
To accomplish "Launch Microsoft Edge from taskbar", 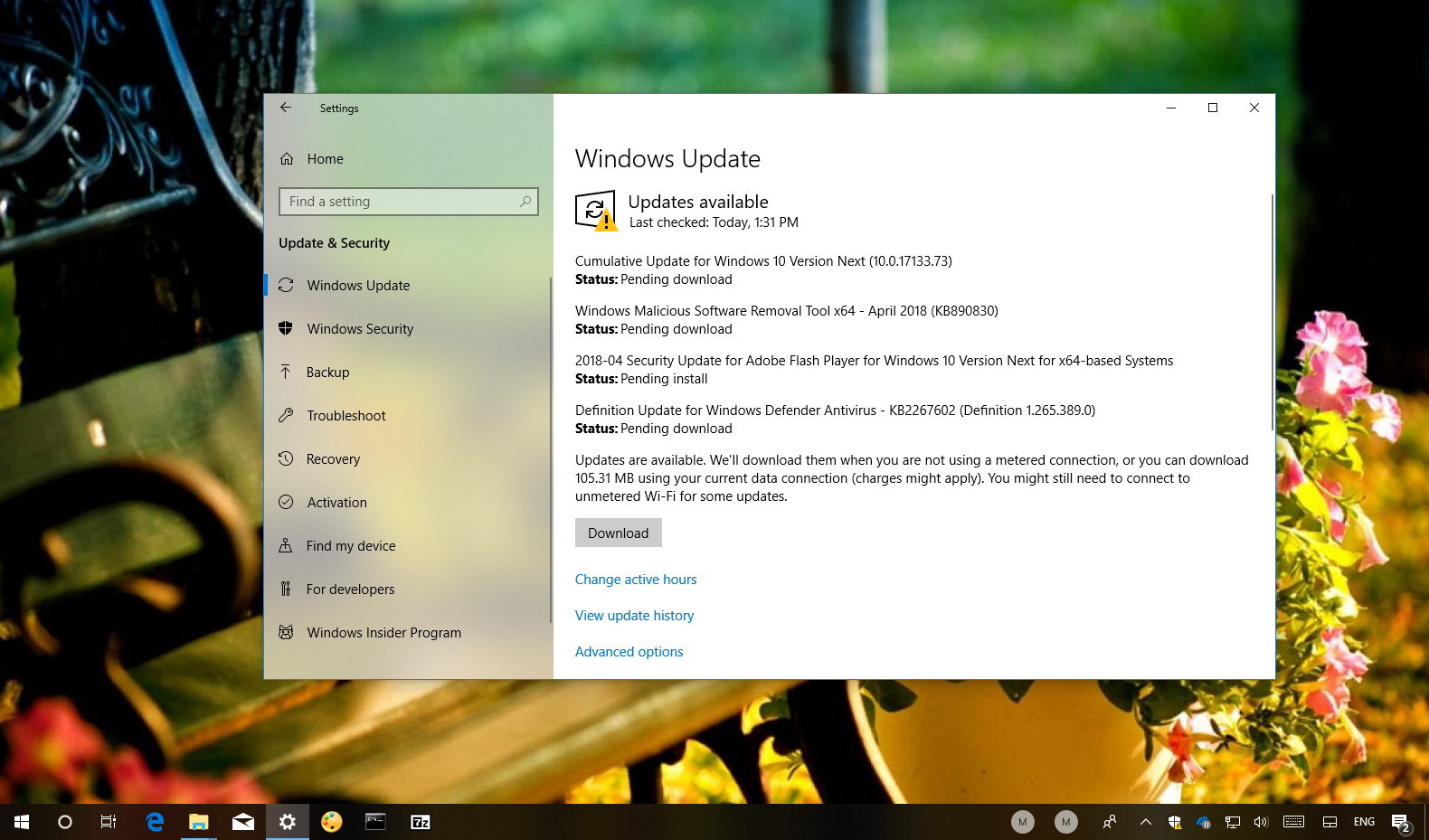I will point(155,822).
